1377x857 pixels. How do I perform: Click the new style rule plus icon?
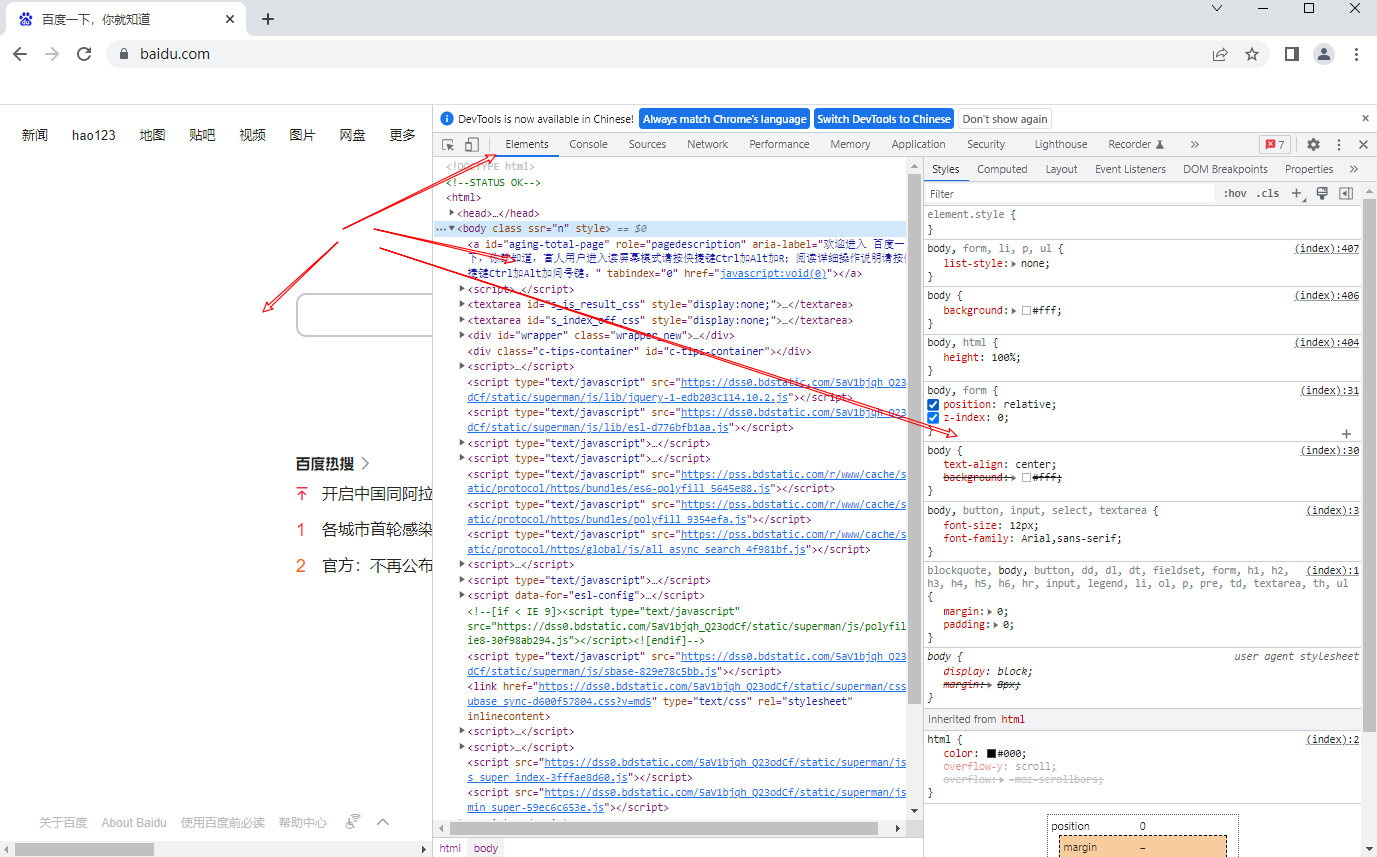coord(1297,194)
